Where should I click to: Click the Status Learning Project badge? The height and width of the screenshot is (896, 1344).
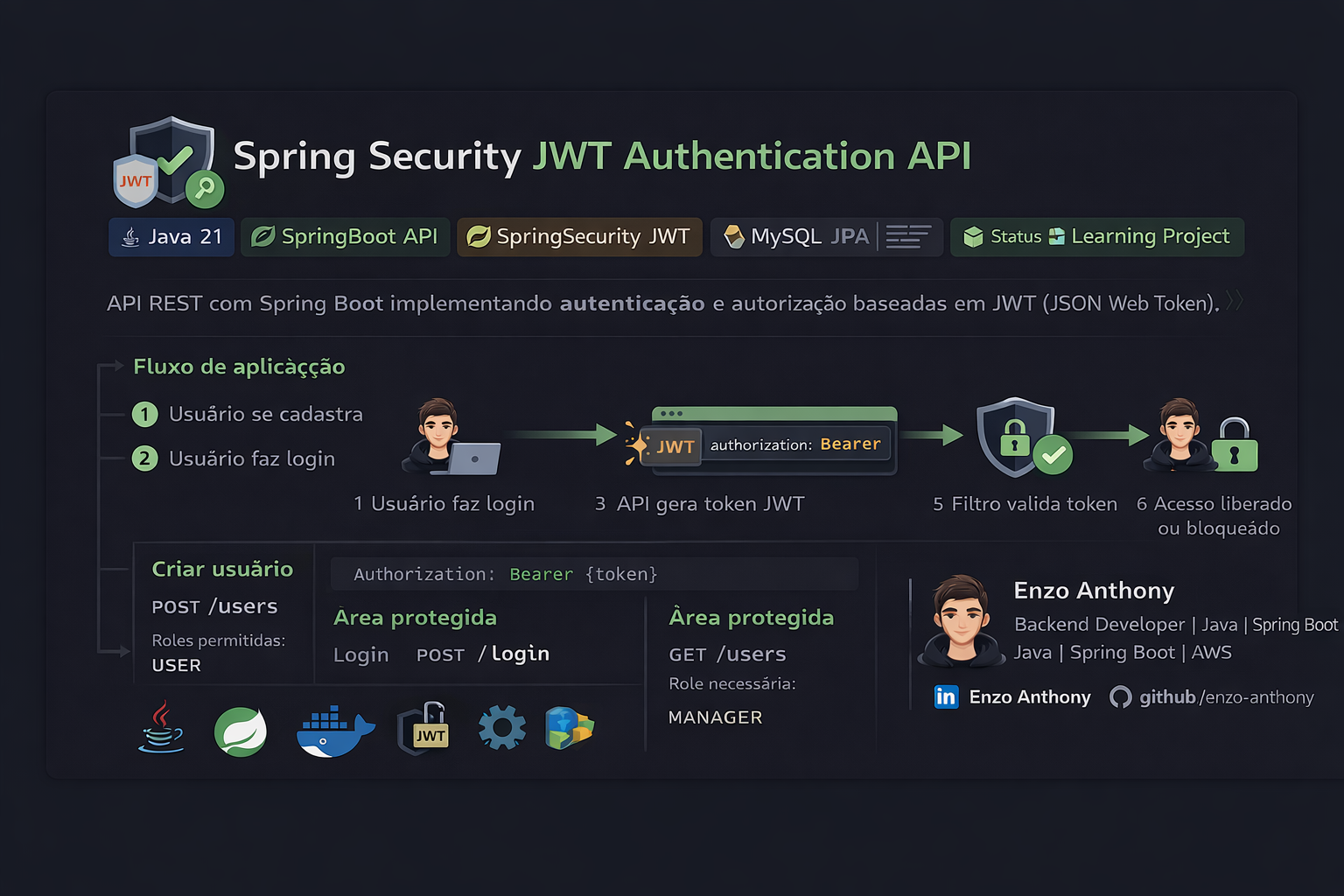tap(1096, 237)
